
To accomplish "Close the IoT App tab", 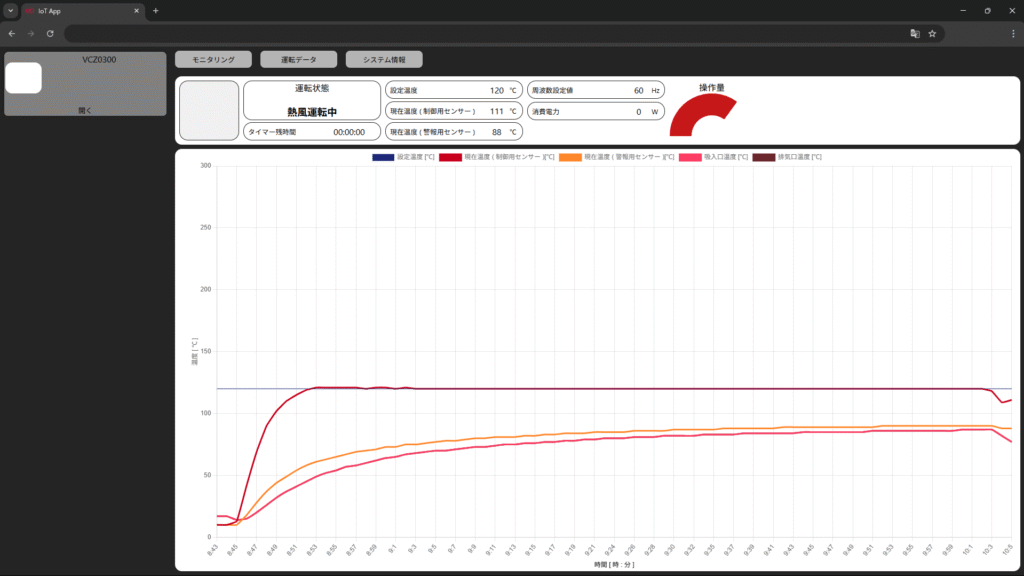I will 136,10.
